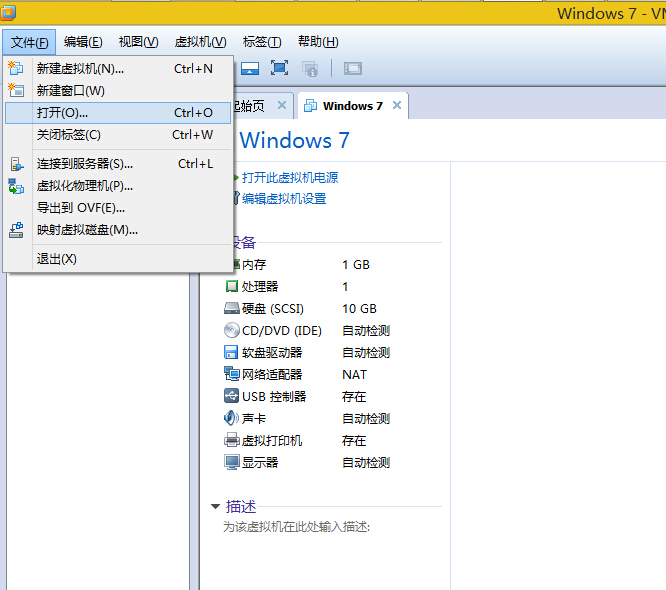This screenshot has width=666, height=590.
Task: Click the grayed snapshot manager toolbar icon
Action: point(310,68)
